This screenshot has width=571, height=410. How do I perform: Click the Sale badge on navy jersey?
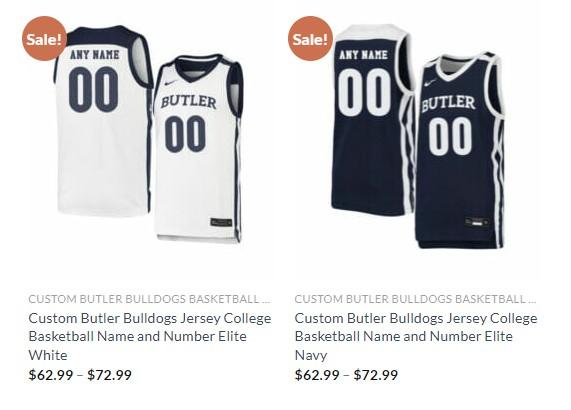(x=310, y=38)
